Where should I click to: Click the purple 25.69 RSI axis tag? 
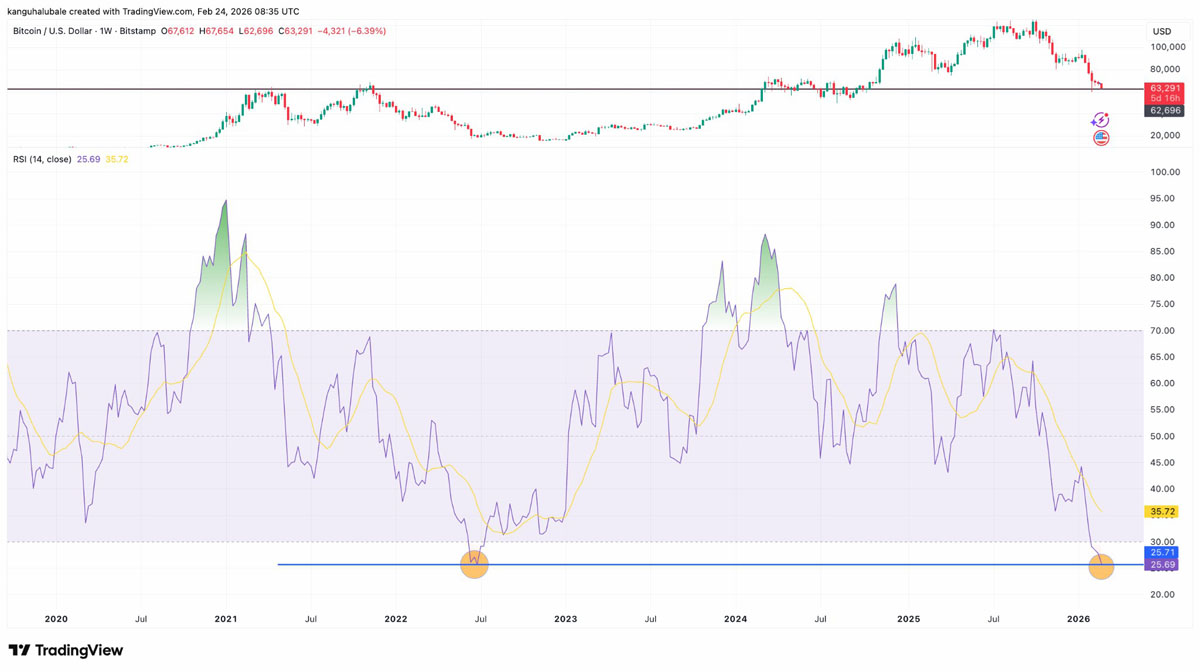point(1163,565)
